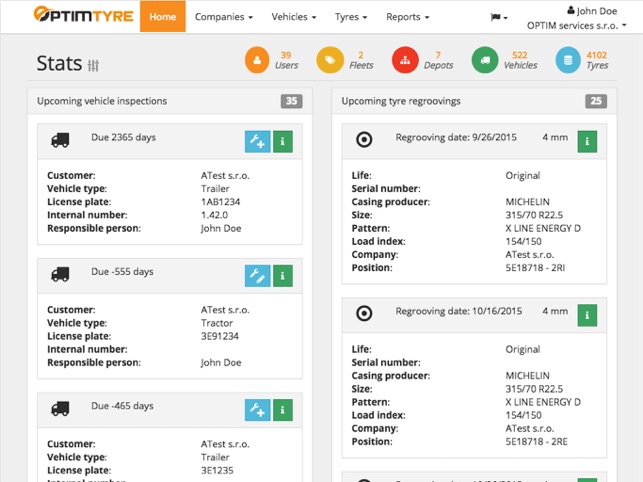Click the green Vehicles icon
Viewport: 643px width, 482px height.
pos(485,60)
